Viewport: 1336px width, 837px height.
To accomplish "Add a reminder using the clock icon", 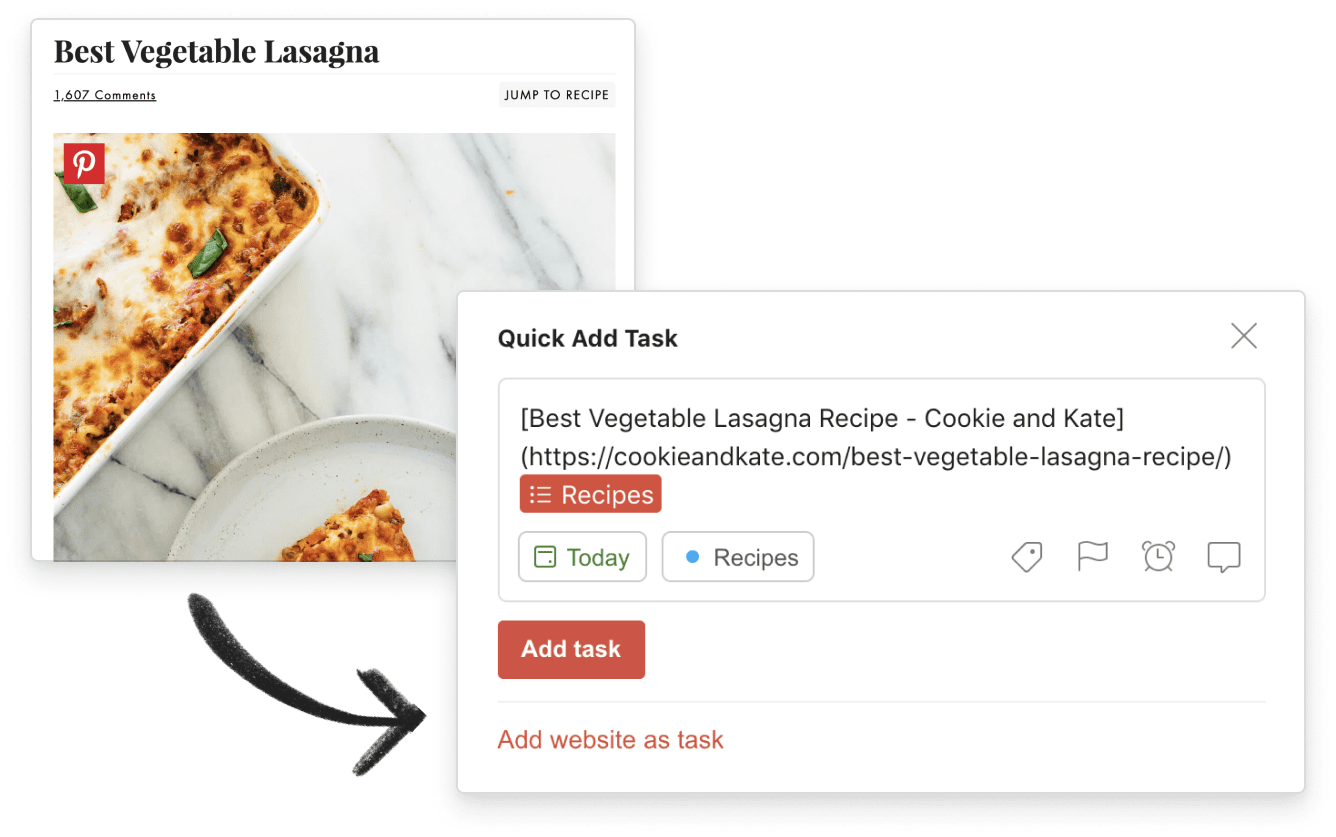I will point(1158,557).
